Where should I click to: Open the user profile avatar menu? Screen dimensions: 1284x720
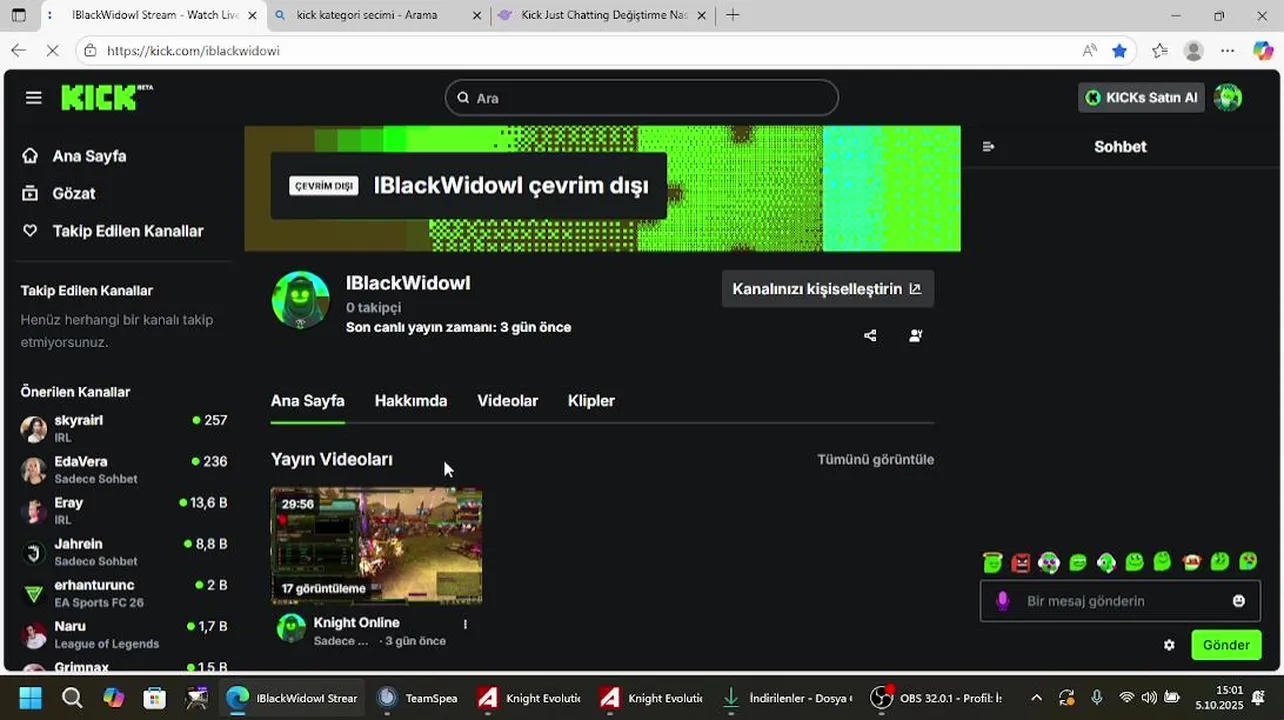[1228, 97]
